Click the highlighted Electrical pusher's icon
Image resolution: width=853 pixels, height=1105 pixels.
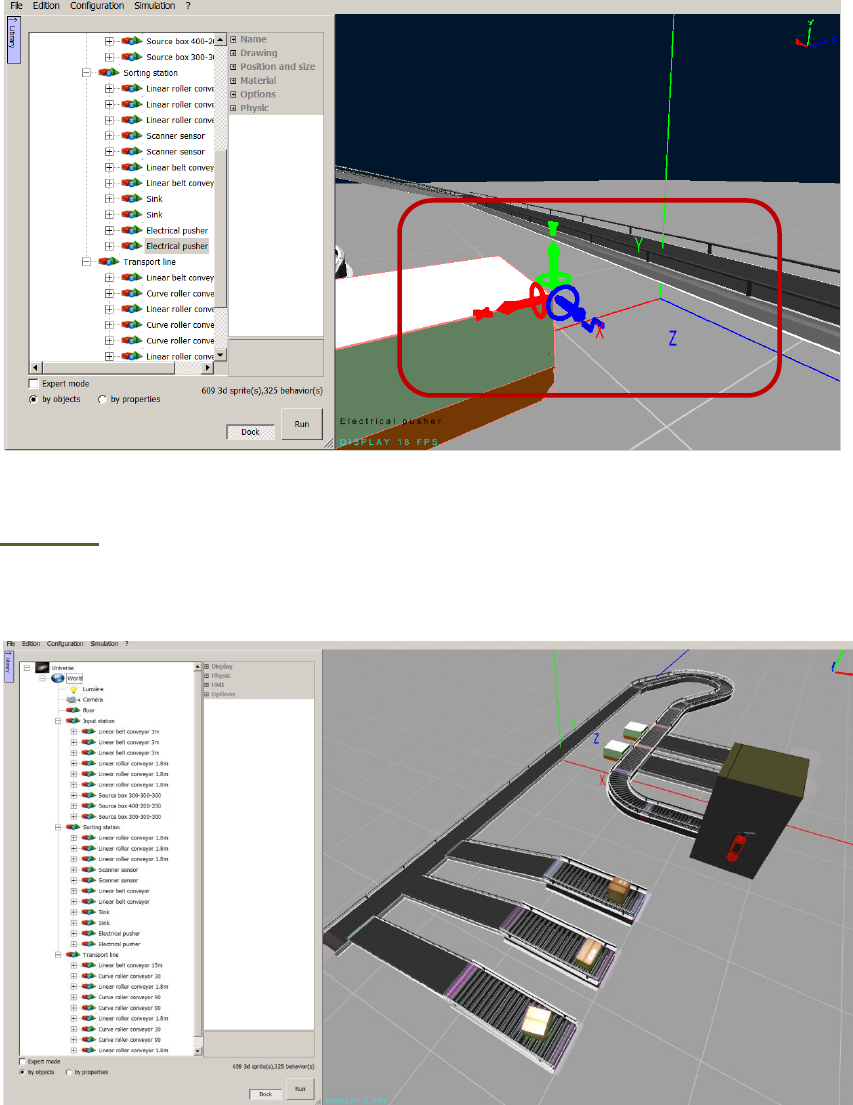(132, 246)
